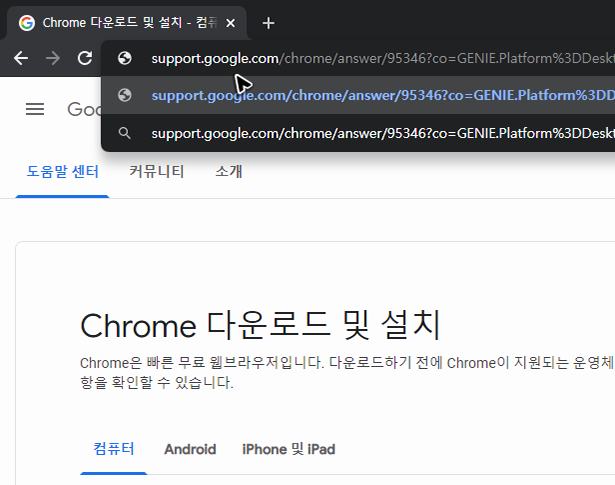
Task: Click the browser forward arrow
Action: [53, 58]
